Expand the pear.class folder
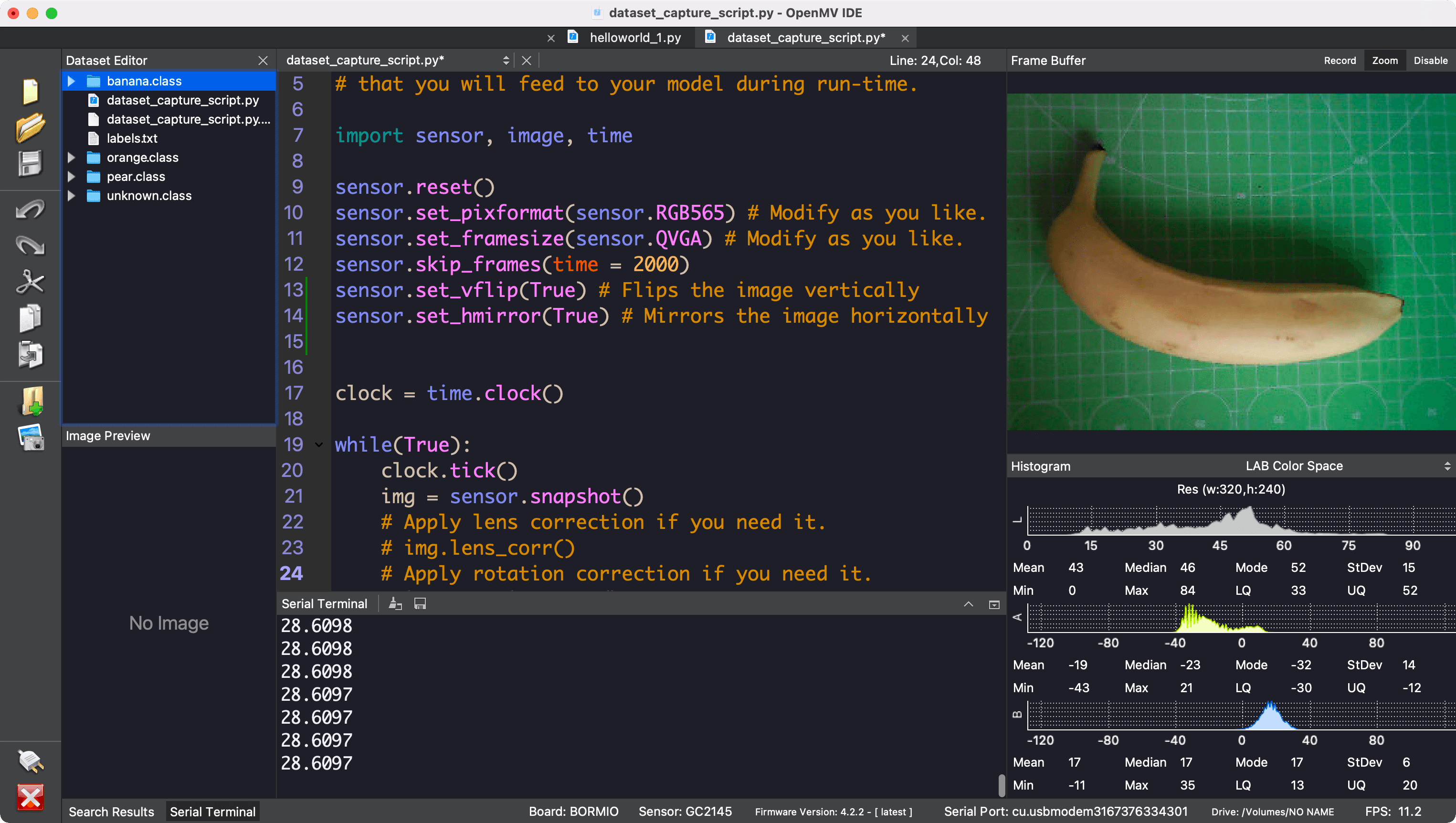The height and width of the screenshot is (823, 1456). [x=72, y=176]
